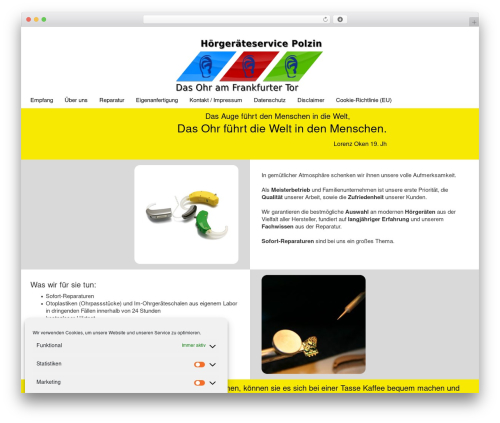Click 'Was wir für sie tun:' heading
This screenshot has height=423, width=500.
[63, 285]
